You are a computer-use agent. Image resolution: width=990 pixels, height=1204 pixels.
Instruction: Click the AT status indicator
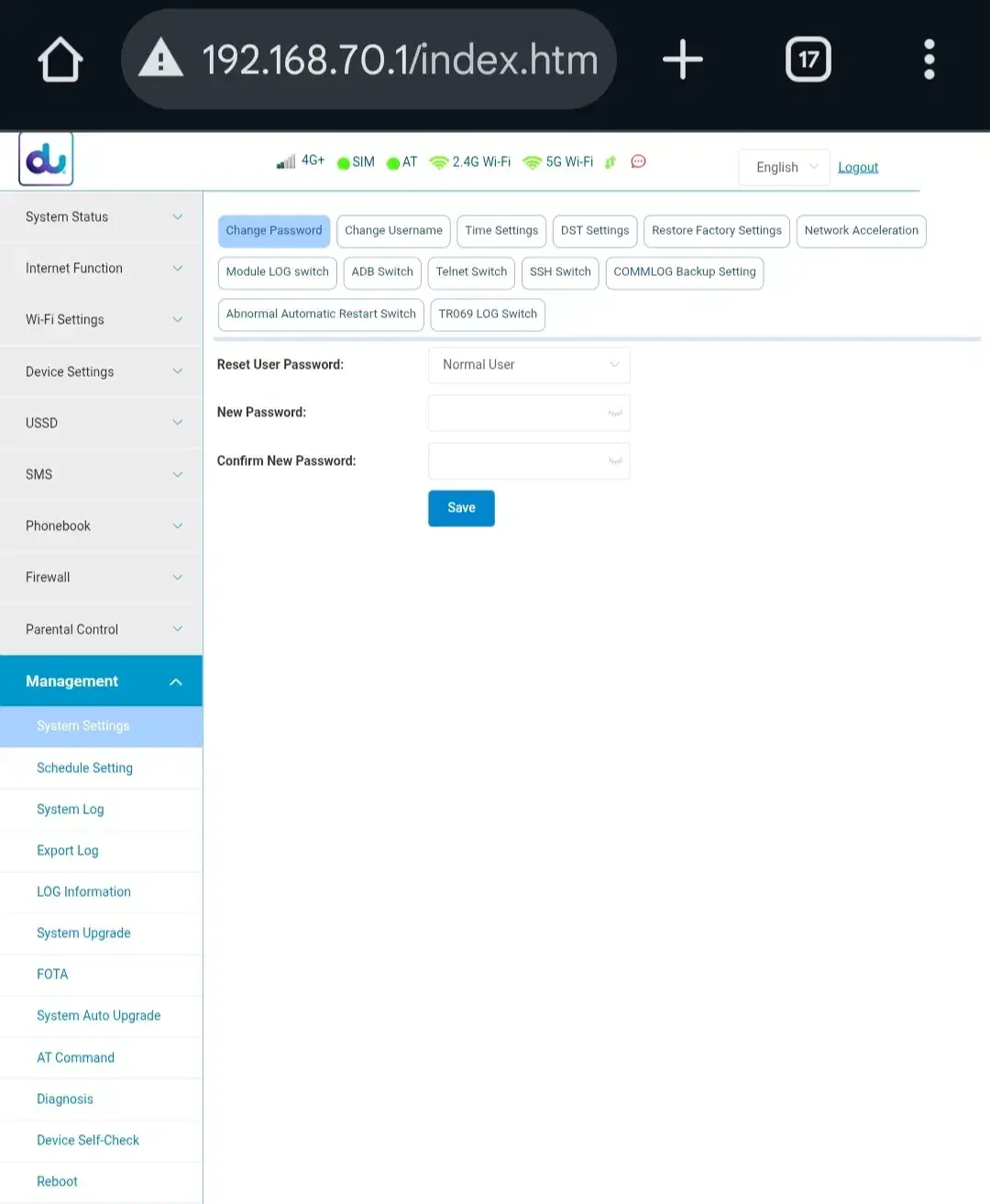point(401,162)
